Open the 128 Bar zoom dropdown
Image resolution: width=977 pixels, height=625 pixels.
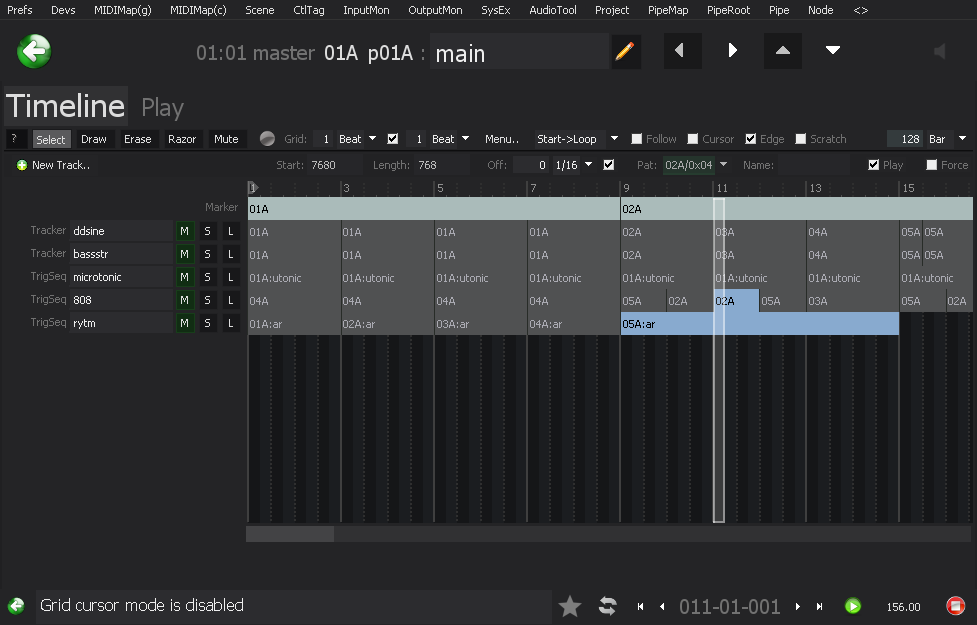click(x=962, y=139)
